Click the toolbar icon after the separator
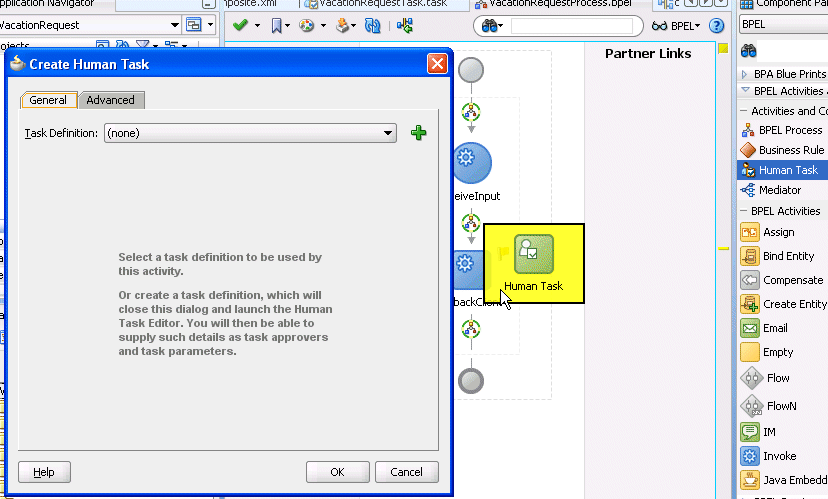This screenshot has width=828, height=499. pyautogui.click(x=405, y=25)
